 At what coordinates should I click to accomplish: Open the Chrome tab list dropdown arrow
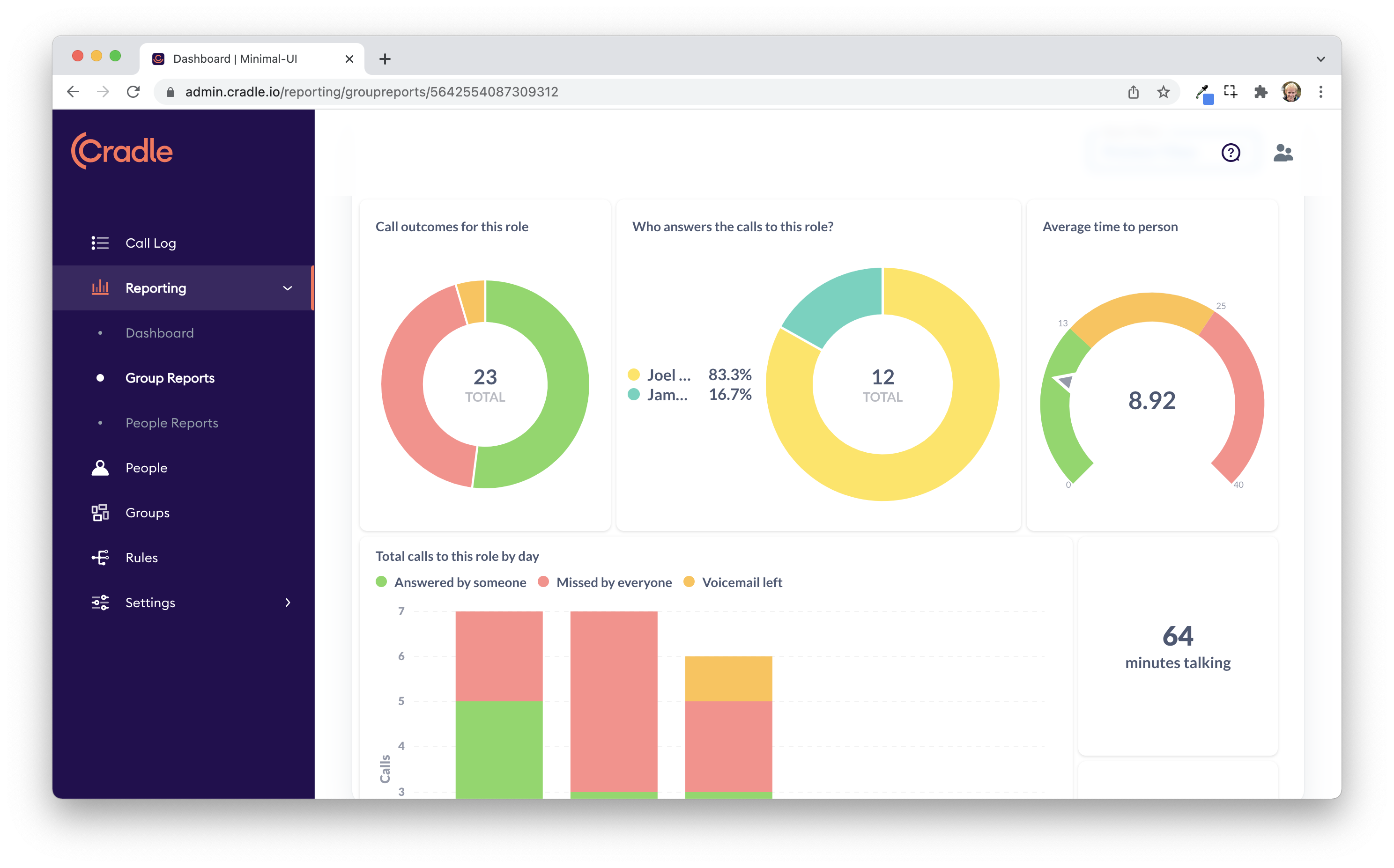(x=1320, y=59)
